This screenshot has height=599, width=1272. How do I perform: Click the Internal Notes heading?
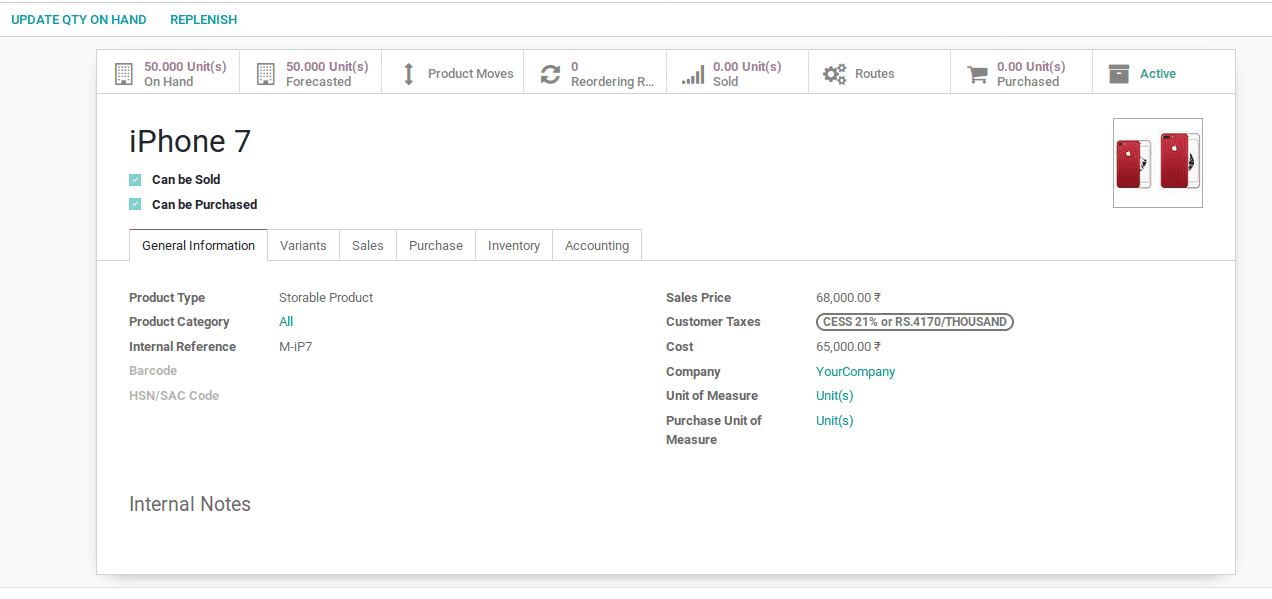[x=190, y=504]
